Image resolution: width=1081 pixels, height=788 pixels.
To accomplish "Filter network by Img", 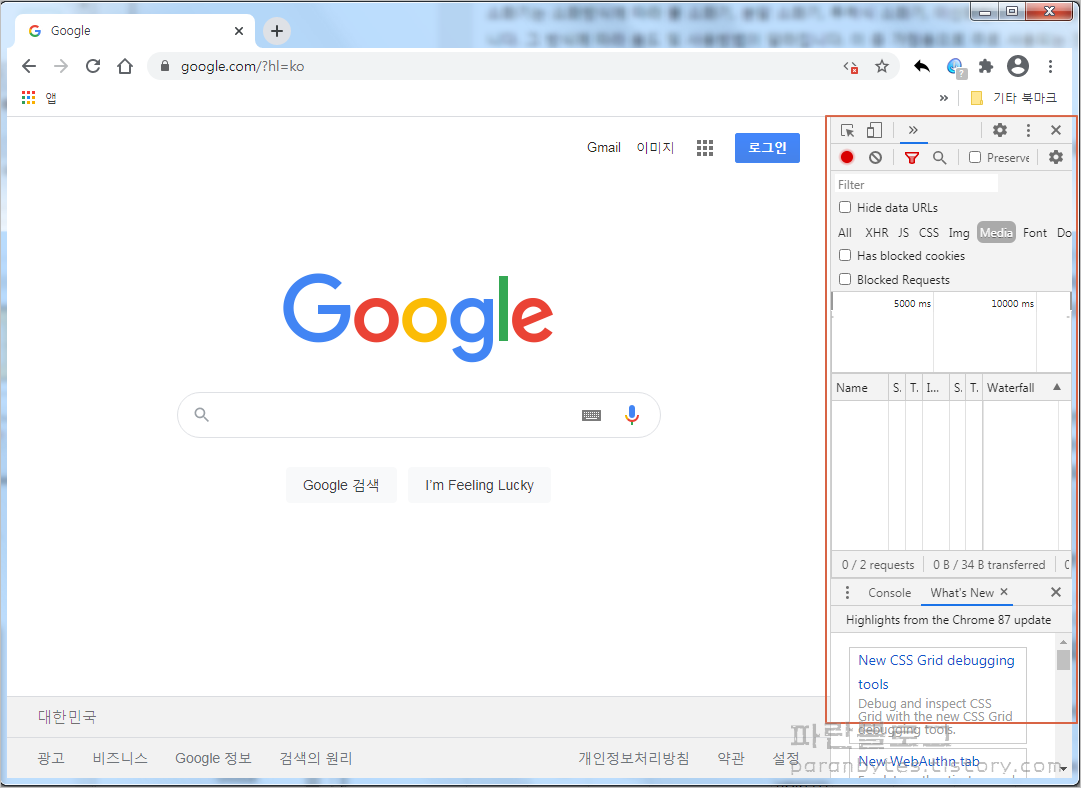I will [959, 232].
